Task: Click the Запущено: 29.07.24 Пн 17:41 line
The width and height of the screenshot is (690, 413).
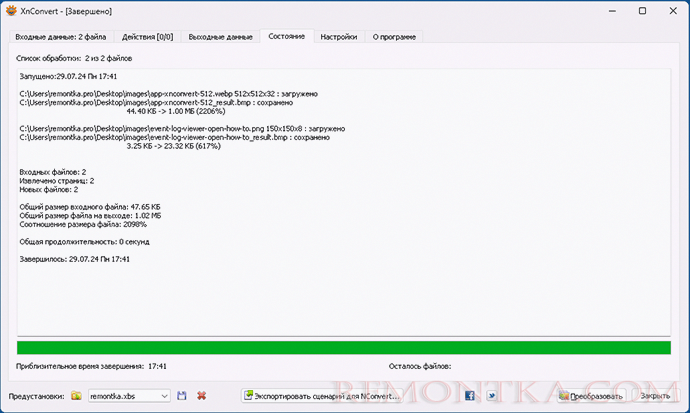Action: pos(68,77)
